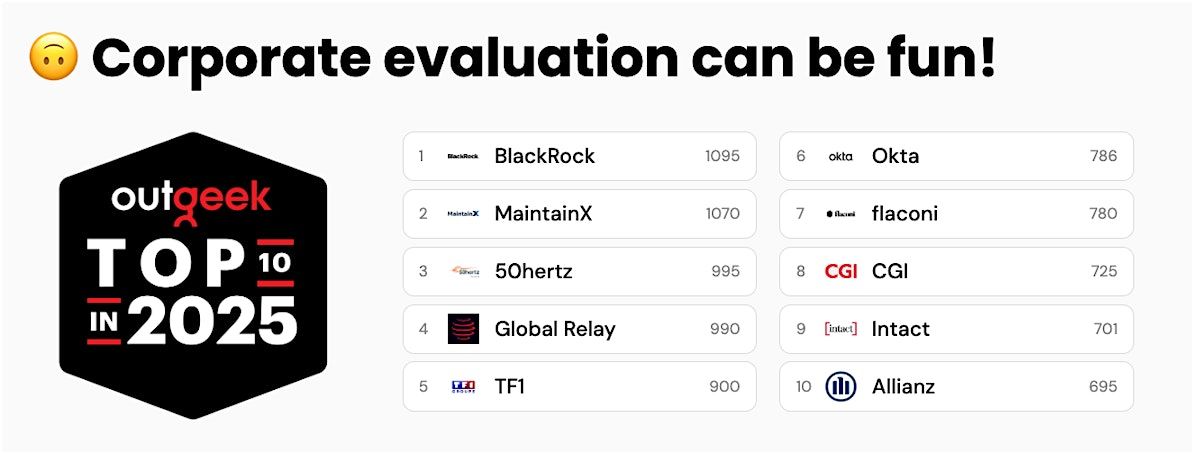1200x454 pixels.
Task: Select the BlackRock company name
Action: tap(544, 156)
